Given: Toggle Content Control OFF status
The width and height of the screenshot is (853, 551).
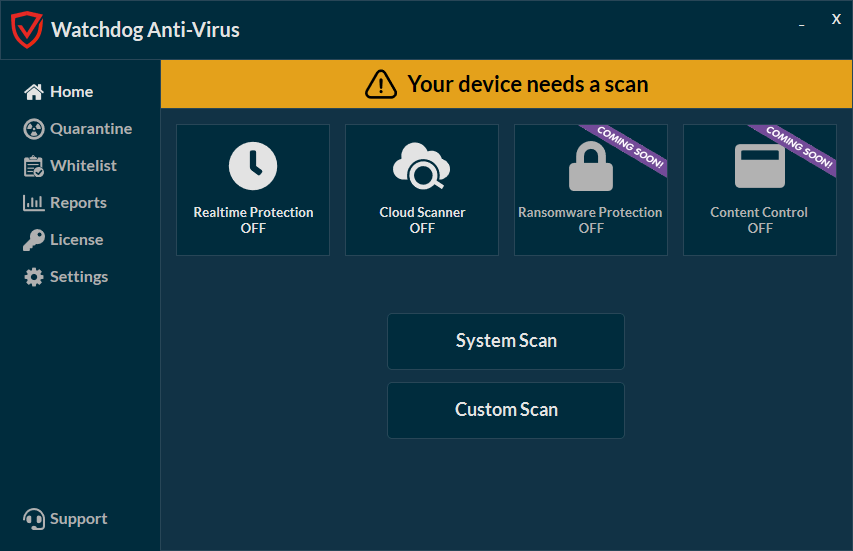Looking at the screenshot, I should tap(760, 228).
